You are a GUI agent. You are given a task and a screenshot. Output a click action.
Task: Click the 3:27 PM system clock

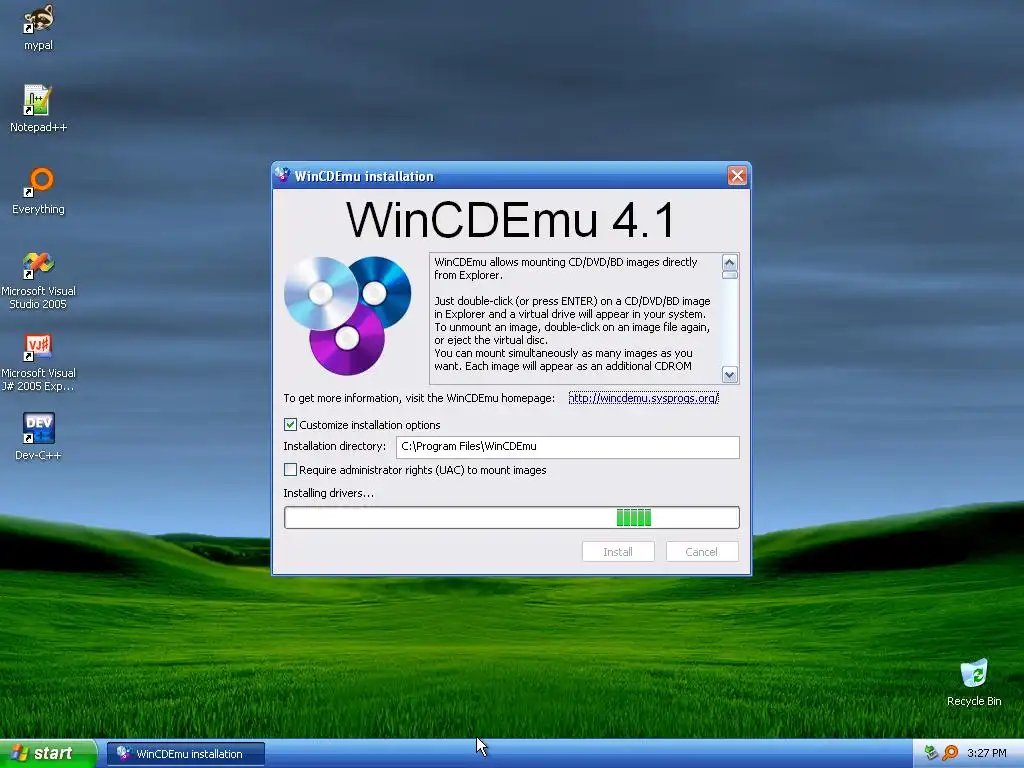(x=987, y=753)
